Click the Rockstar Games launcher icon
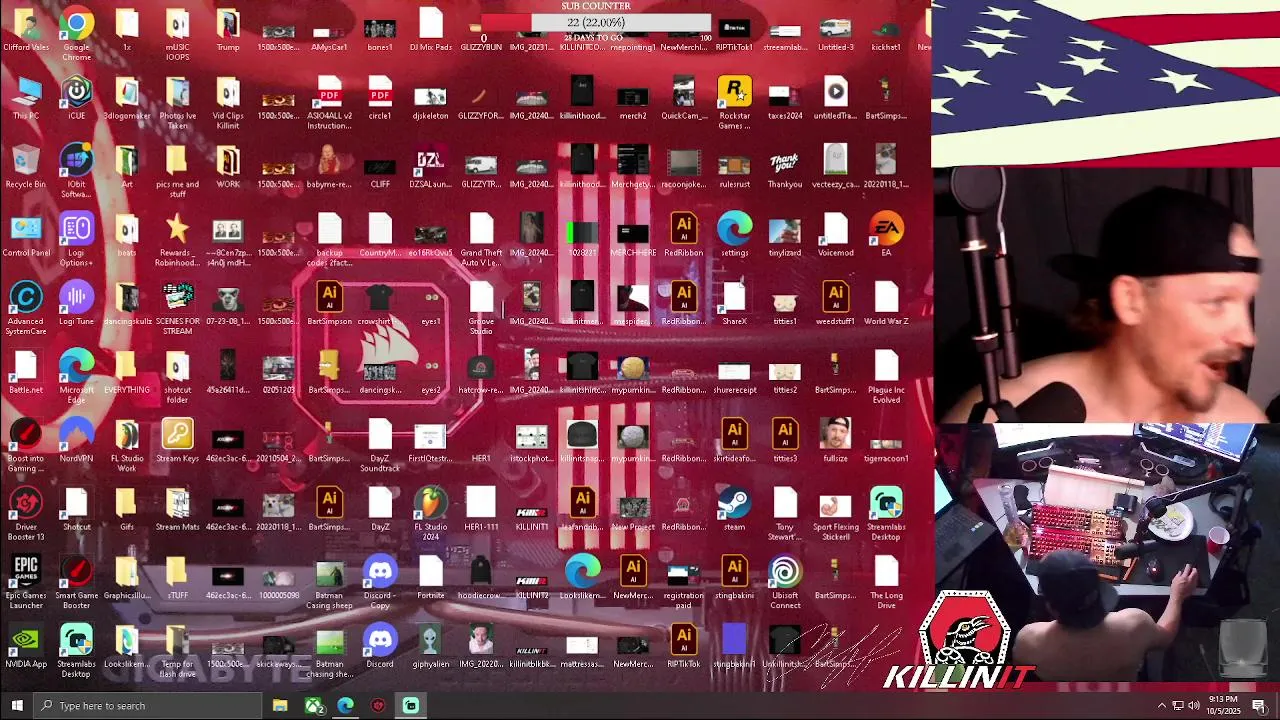The height and width of the screenshot is (720, 1280). point(734,101)
